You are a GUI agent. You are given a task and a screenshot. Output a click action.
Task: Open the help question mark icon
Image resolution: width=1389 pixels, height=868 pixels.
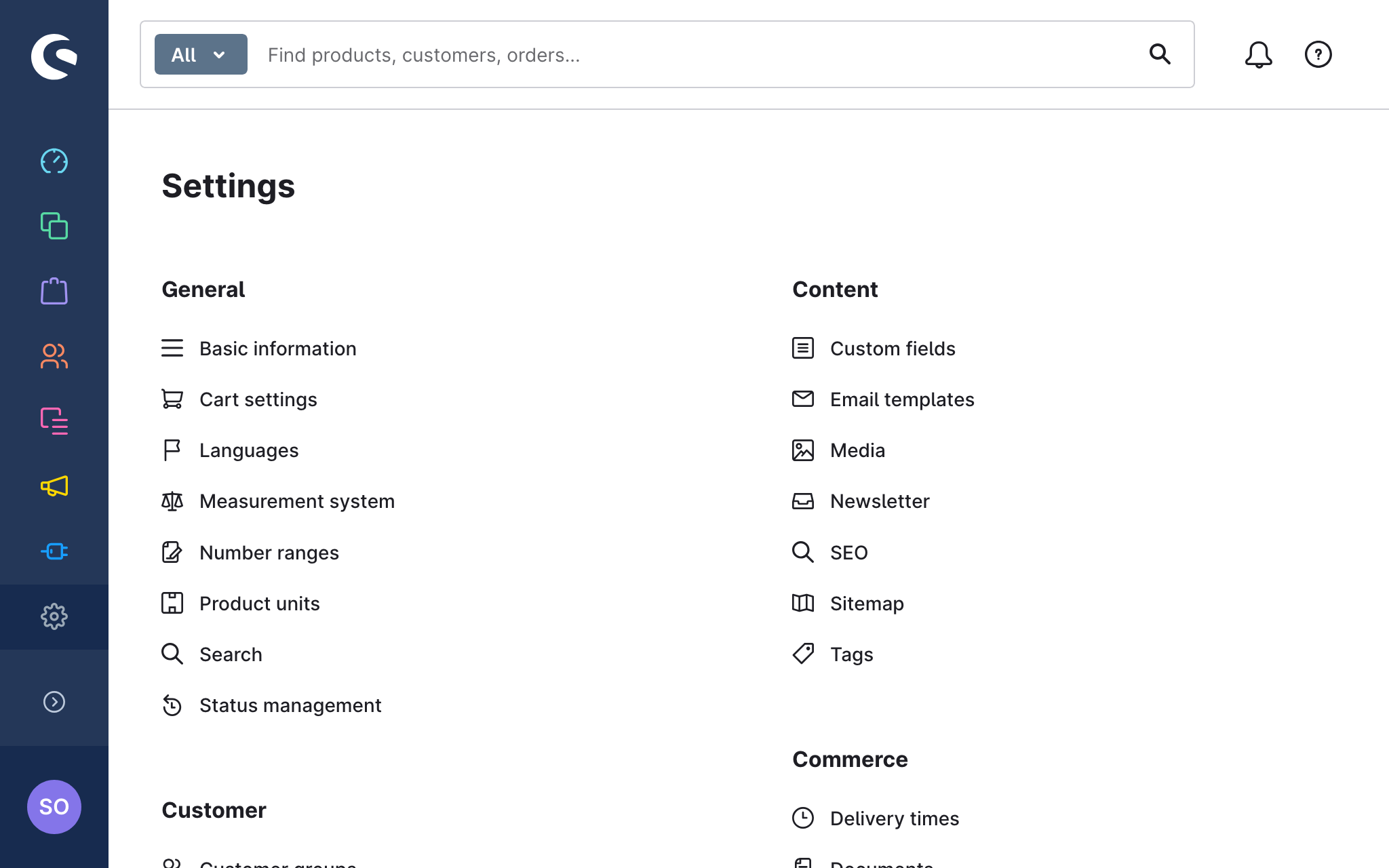pyautogui.click(x=1318, y=54)
